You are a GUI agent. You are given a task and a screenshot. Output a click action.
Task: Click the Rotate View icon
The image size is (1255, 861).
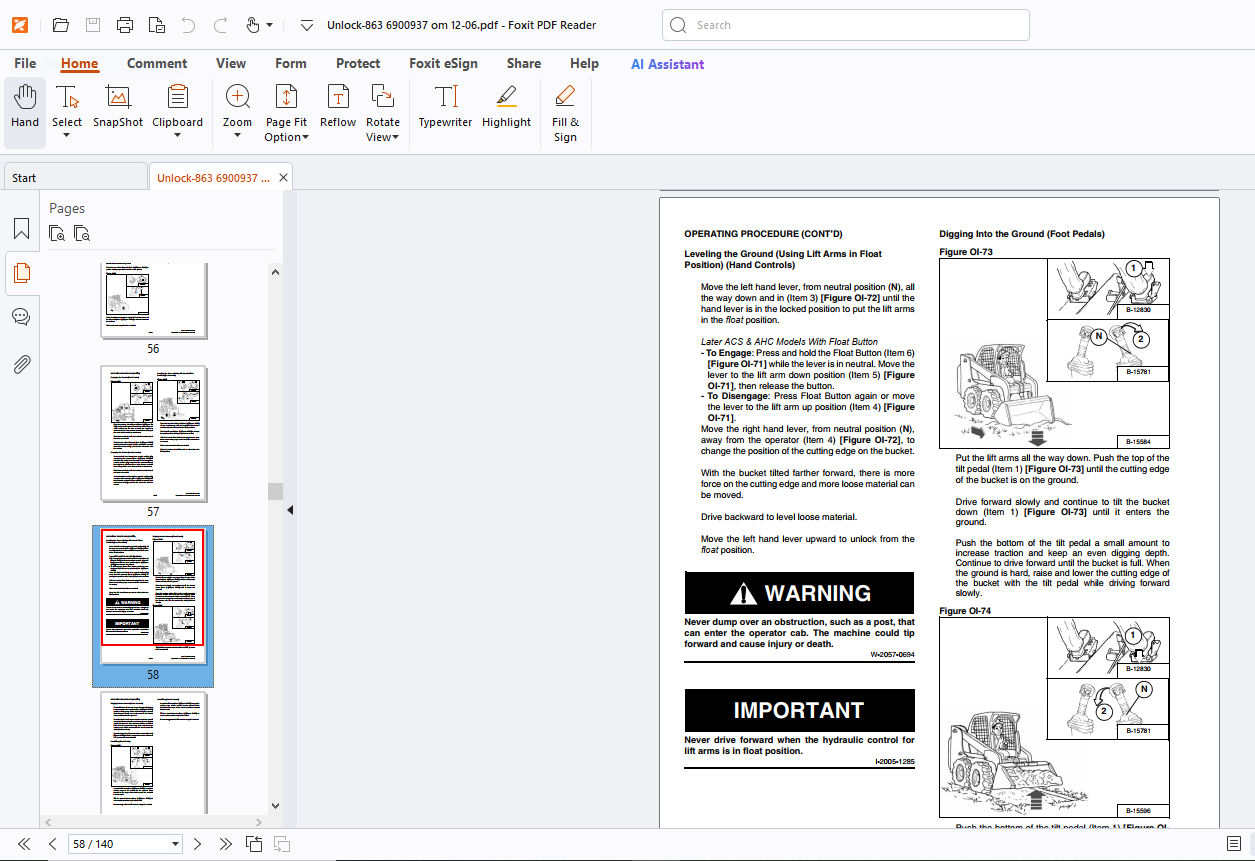tap(382, 98)
